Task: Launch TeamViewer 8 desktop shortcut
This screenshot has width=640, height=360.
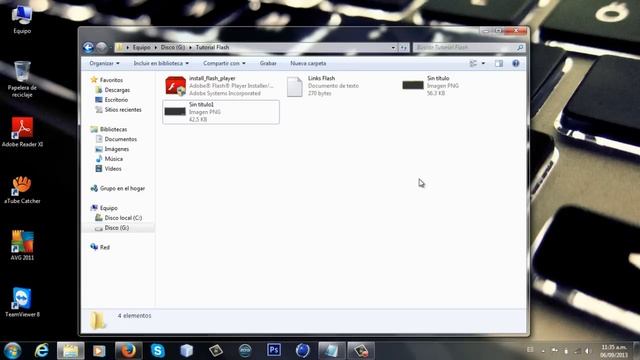Action: (22, 302)
